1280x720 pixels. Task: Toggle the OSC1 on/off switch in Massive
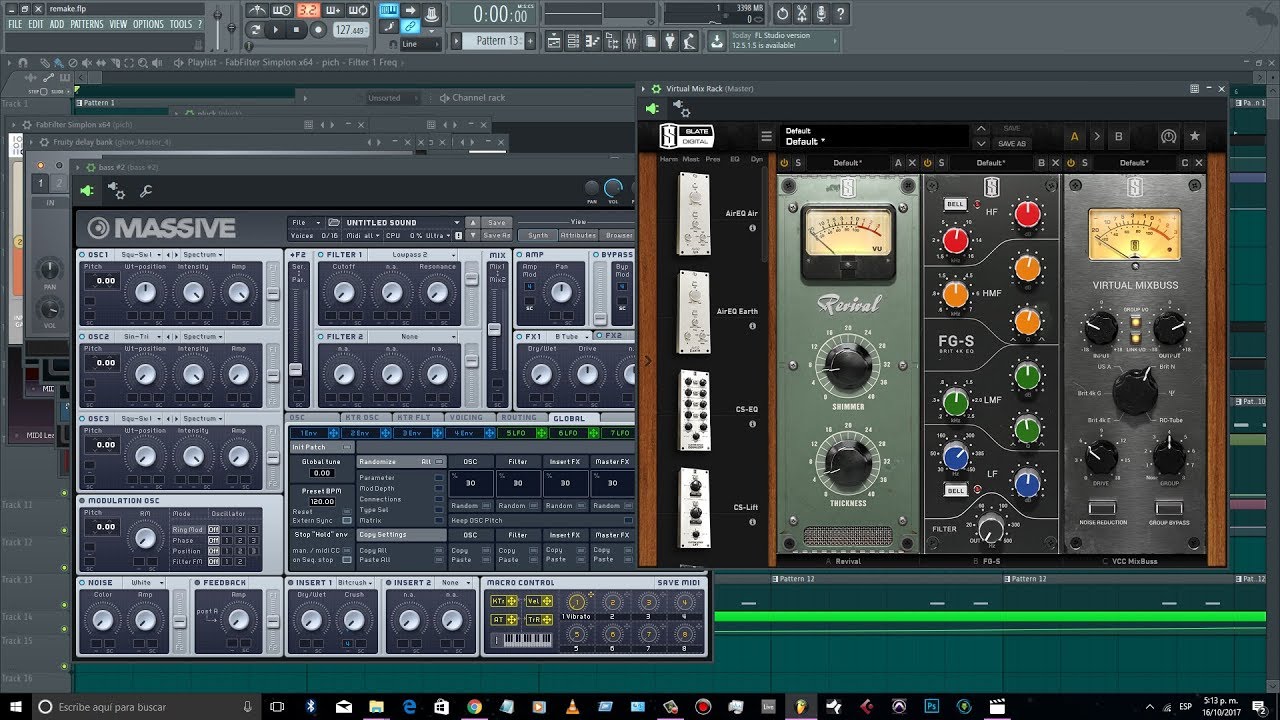point(83,255)
